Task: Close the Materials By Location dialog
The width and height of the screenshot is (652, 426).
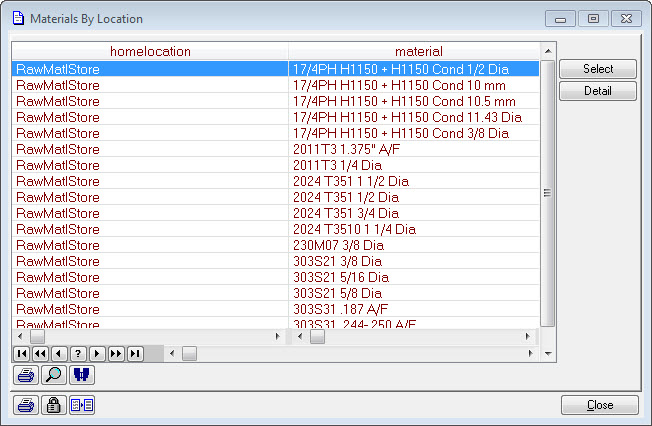Action: [x=600, y=405]
